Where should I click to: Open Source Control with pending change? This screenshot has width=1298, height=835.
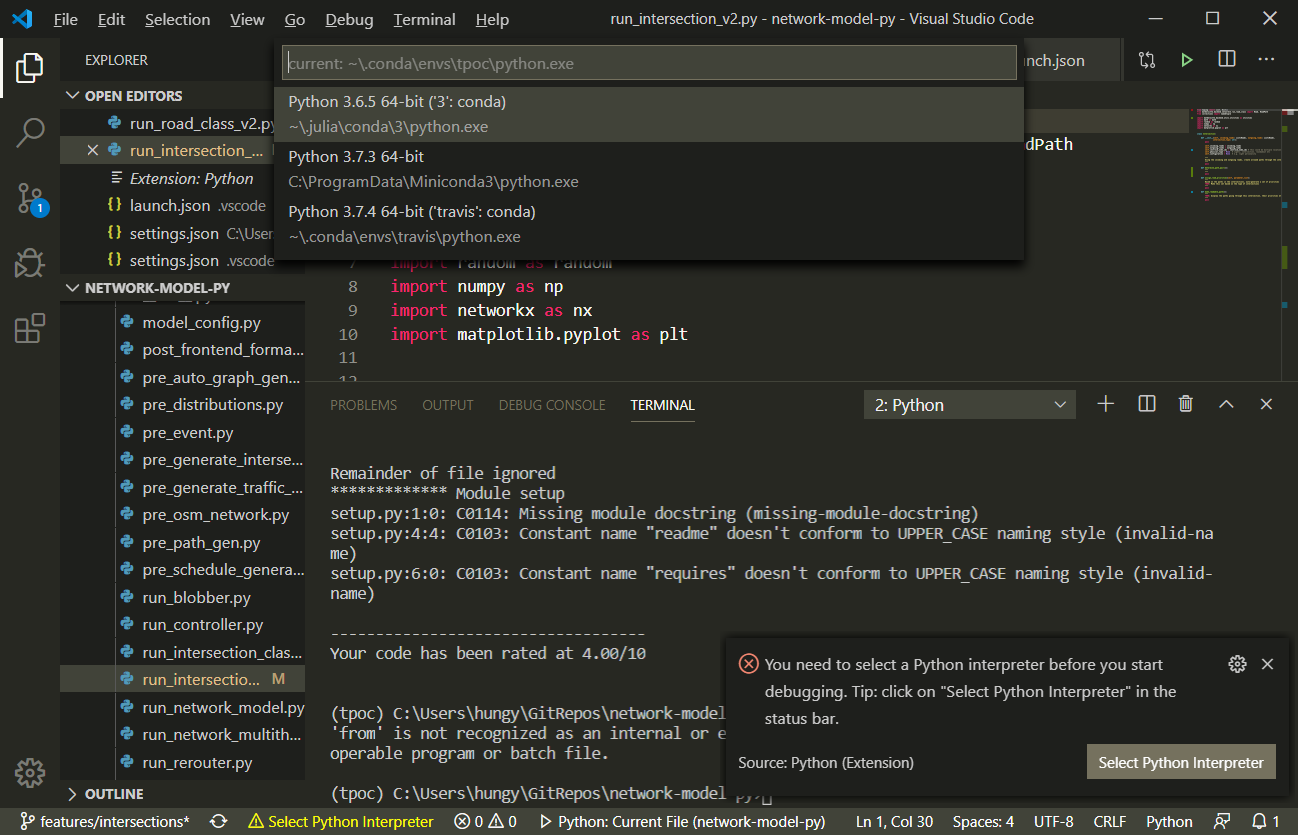(30, 198)
